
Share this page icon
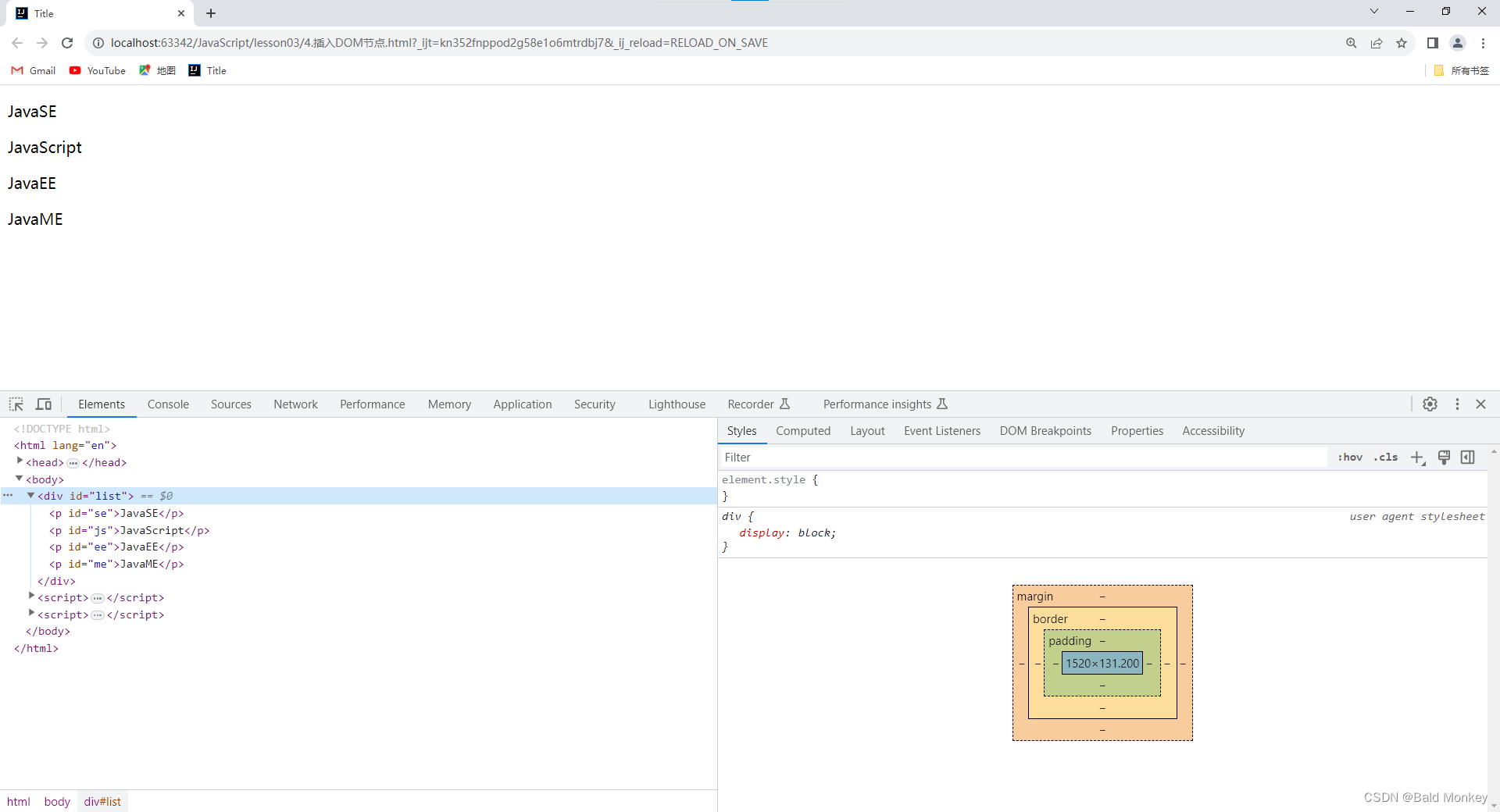(x=1377, y=43)
